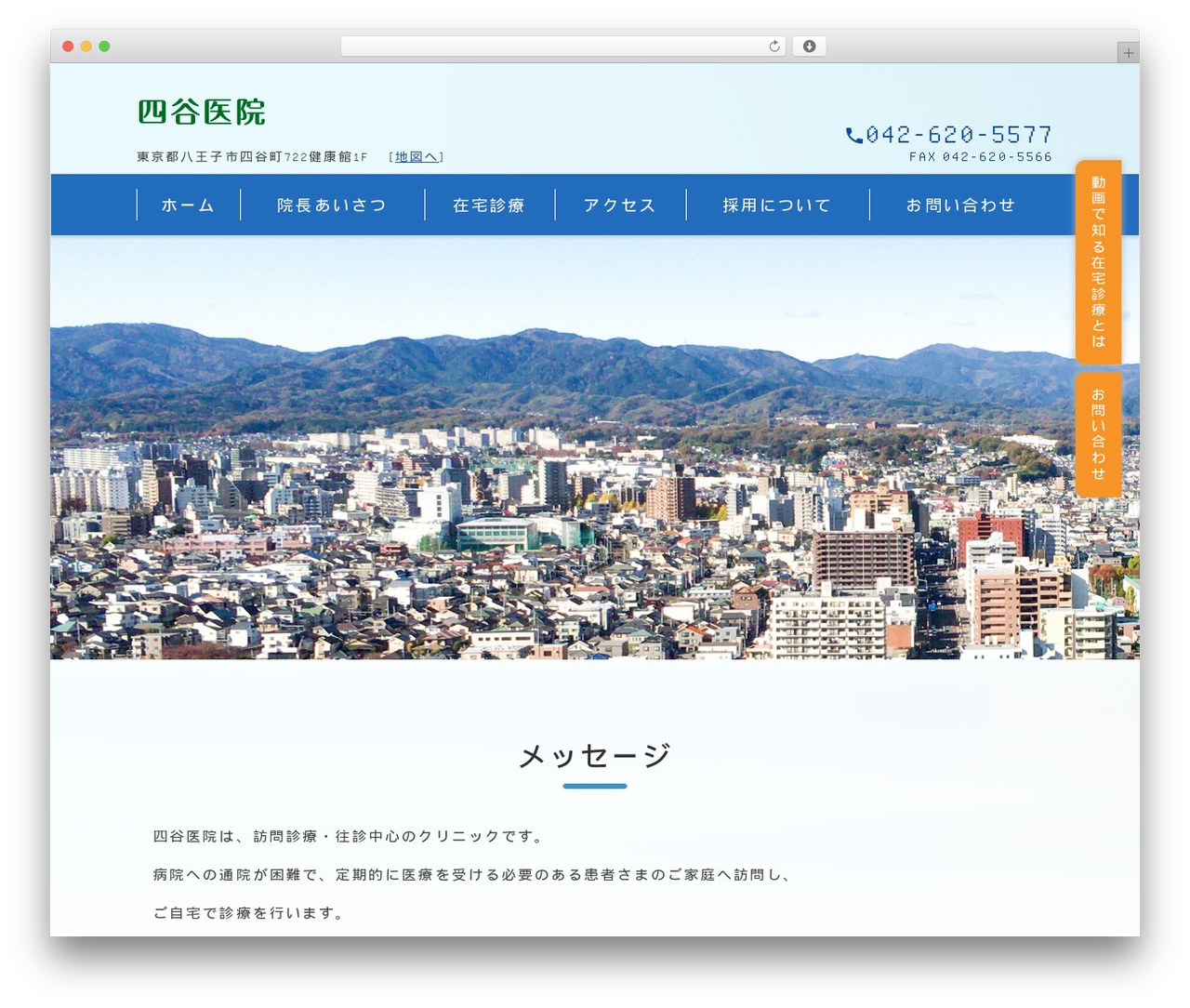Choose お問い合わせ in the blue navigation bar
The width and height of the screenshot is (1190, 1008).
pos(961,206)
